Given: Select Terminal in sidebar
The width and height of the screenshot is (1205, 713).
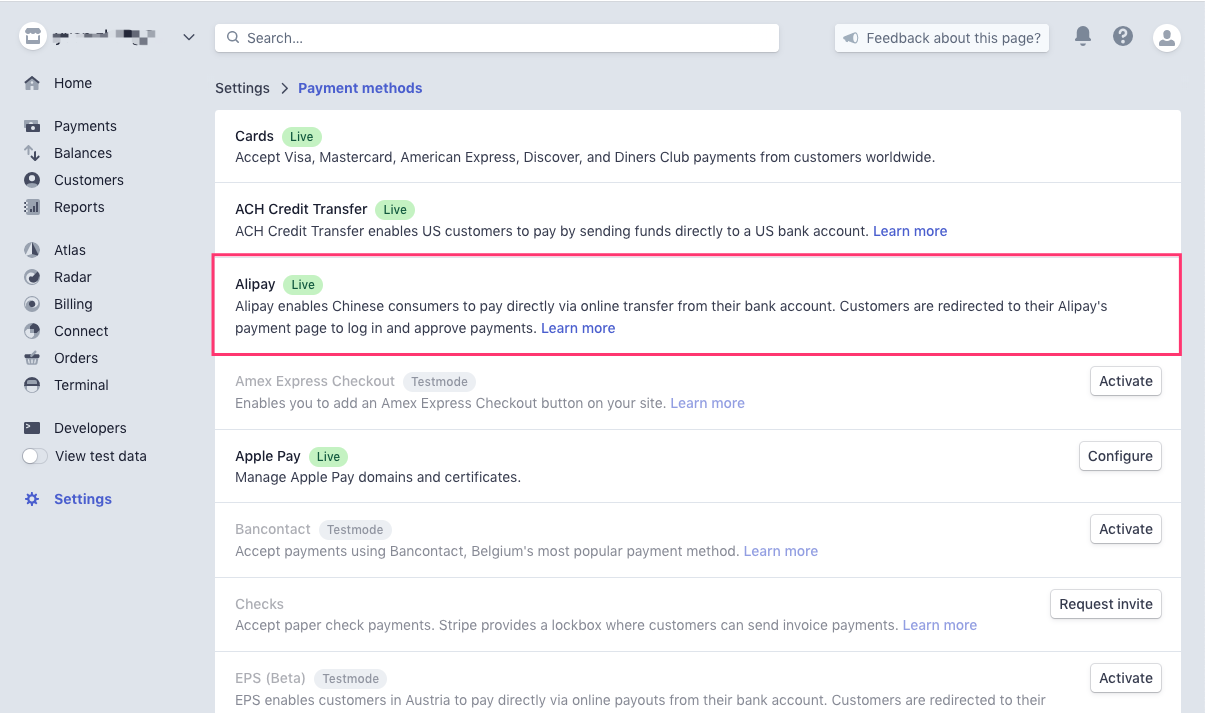Looking at the screenshot, I should (x=81, y=385).
